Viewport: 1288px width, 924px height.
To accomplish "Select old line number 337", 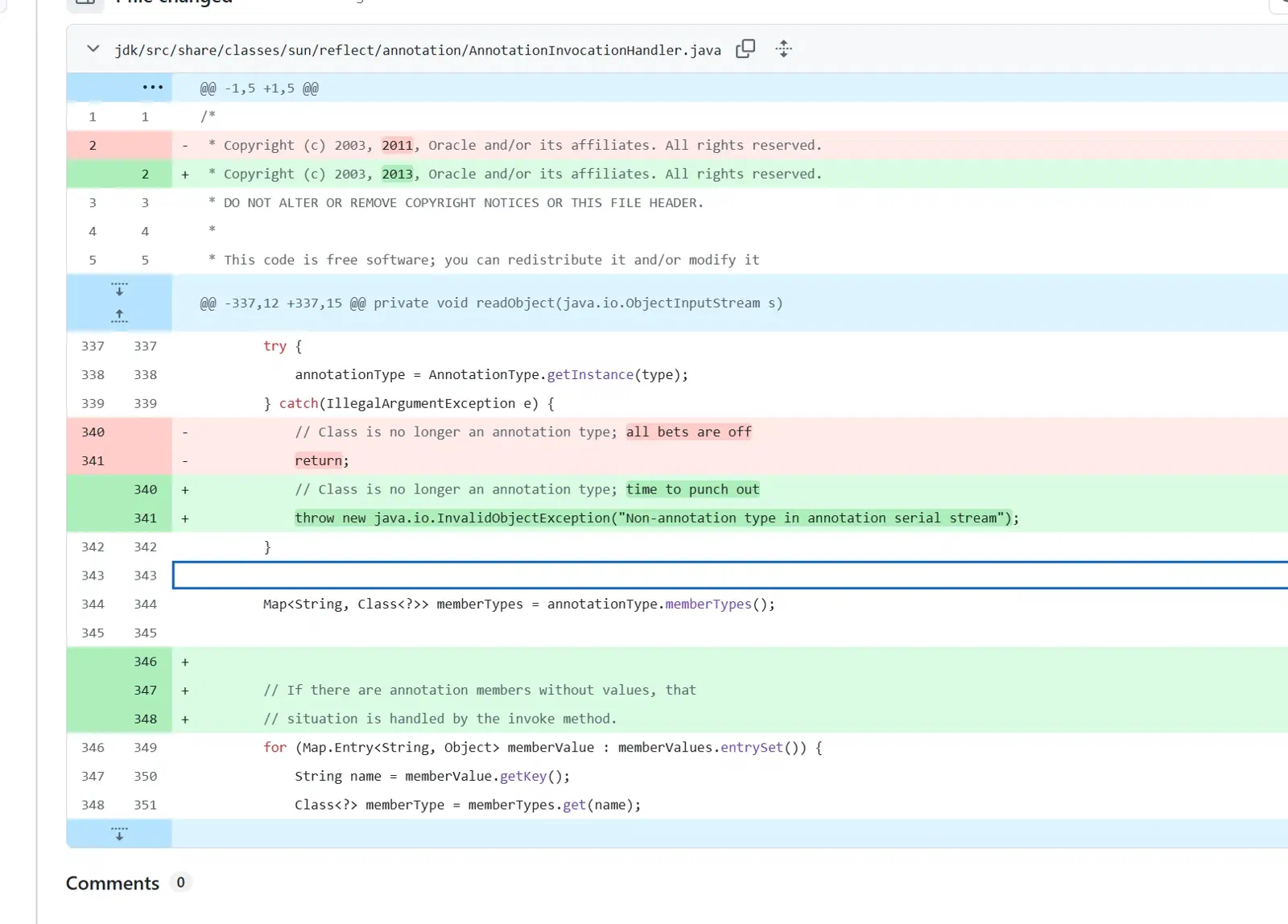I will click(93, 346).
